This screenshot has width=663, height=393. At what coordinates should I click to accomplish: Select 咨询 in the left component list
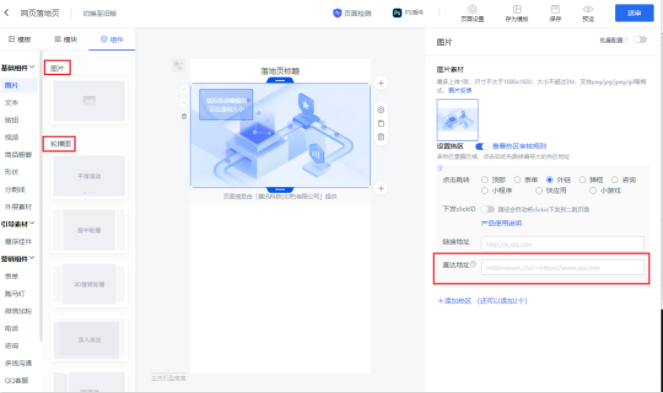click(x=11, y=346)
